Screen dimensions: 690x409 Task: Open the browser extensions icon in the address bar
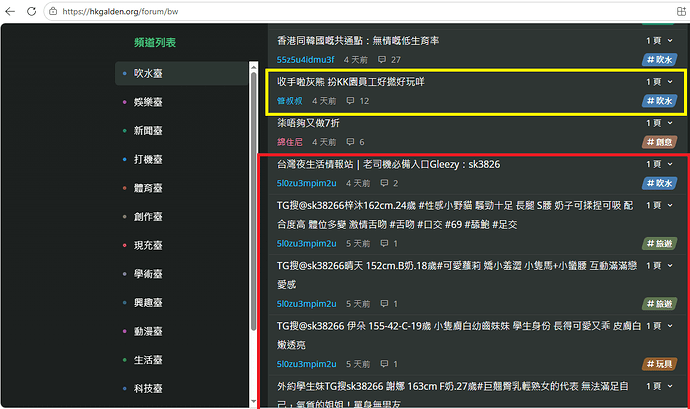point(680,11)
